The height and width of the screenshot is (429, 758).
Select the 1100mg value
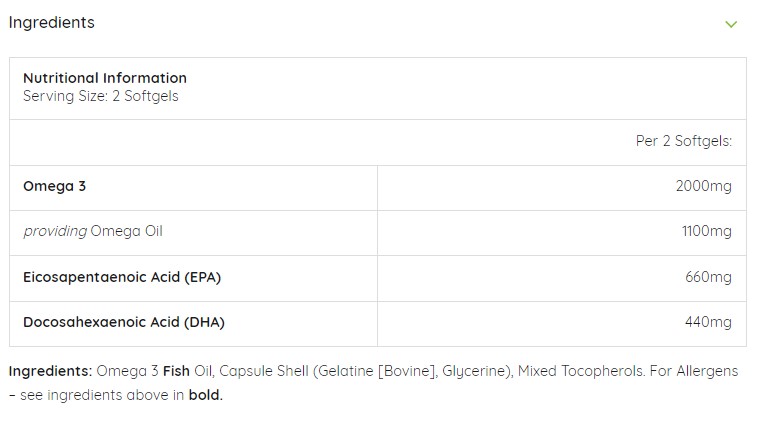tap(706, 231)
